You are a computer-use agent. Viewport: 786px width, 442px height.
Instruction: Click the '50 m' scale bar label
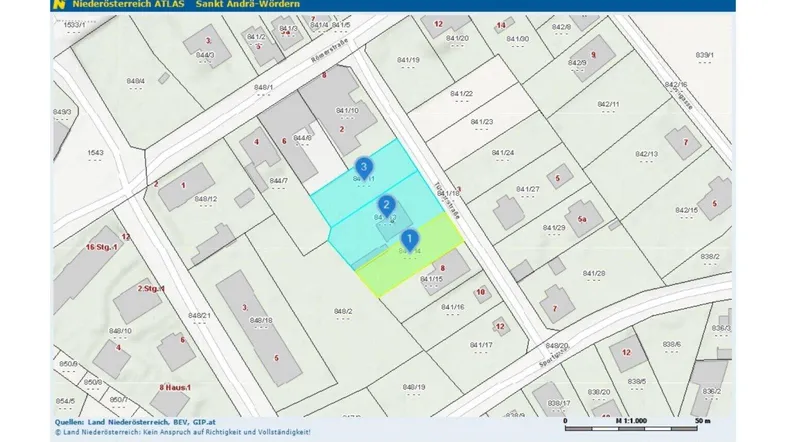tap(703, 421)
